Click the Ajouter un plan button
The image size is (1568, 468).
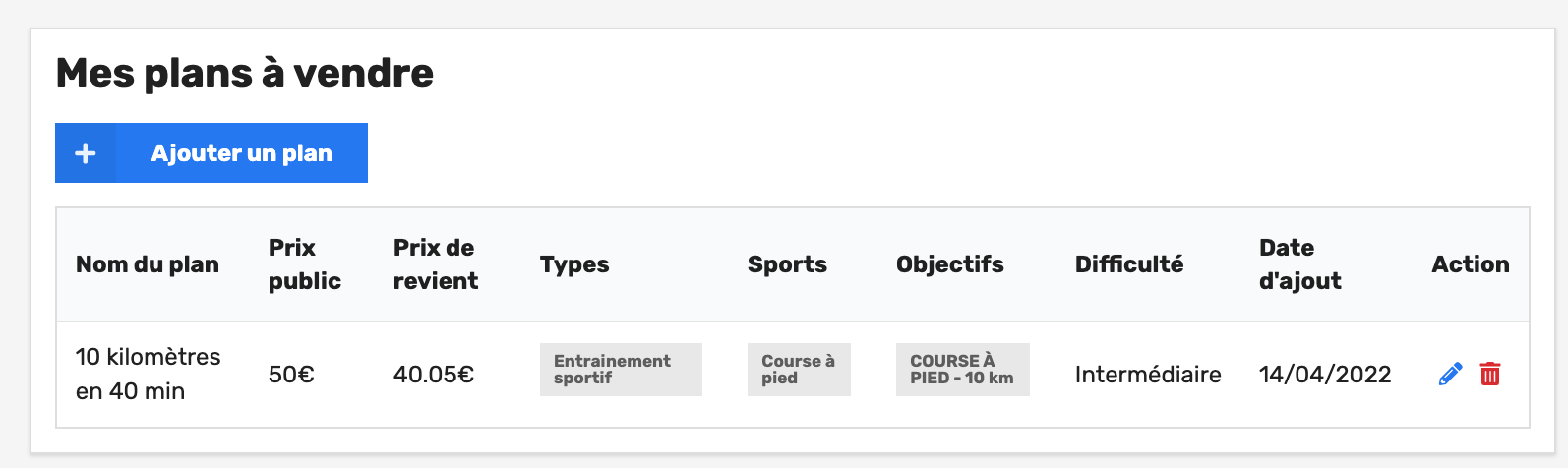tap(211, 153)
